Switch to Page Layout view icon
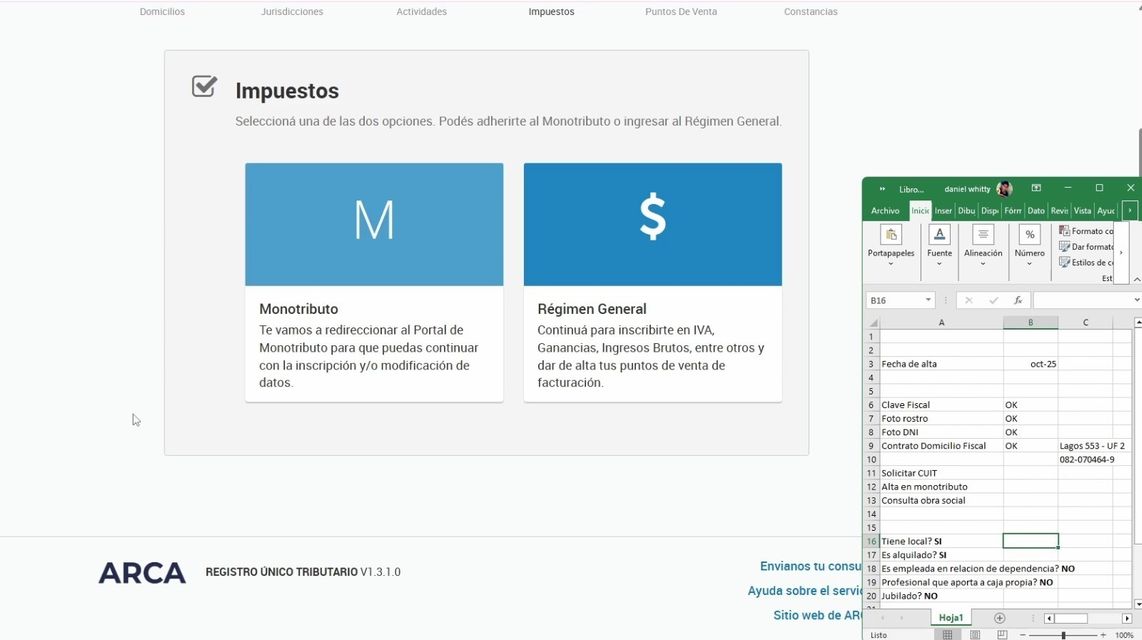Image resolution: width=1142 pixels, height=640 pixels. [x=975, y=635]
